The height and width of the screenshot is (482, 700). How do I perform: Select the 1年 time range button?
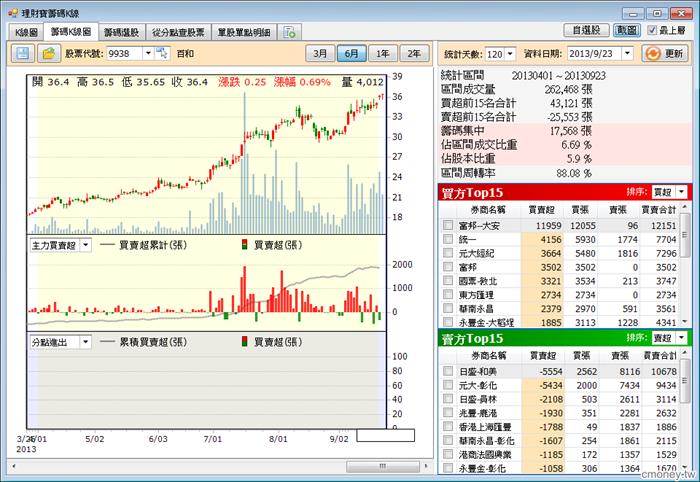(383, 54)
